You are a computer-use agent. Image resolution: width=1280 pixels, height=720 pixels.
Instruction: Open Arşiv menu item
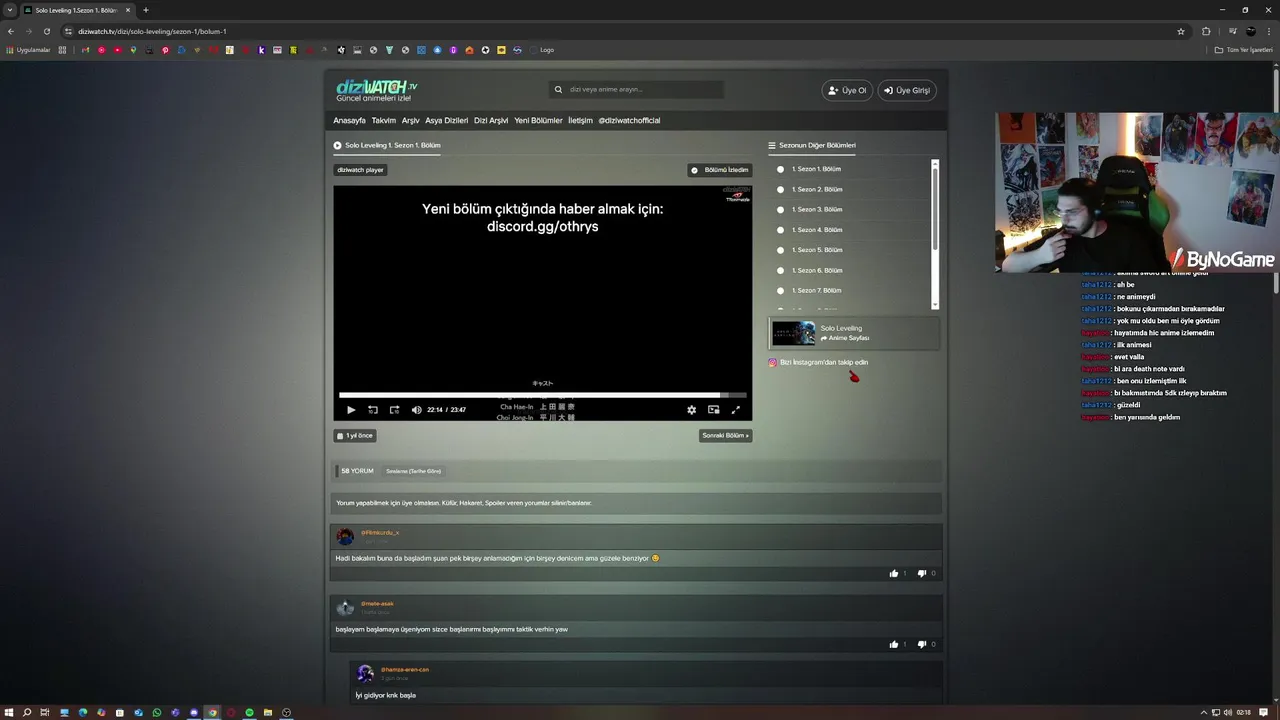pyautogui.click(x=411, y=120)
